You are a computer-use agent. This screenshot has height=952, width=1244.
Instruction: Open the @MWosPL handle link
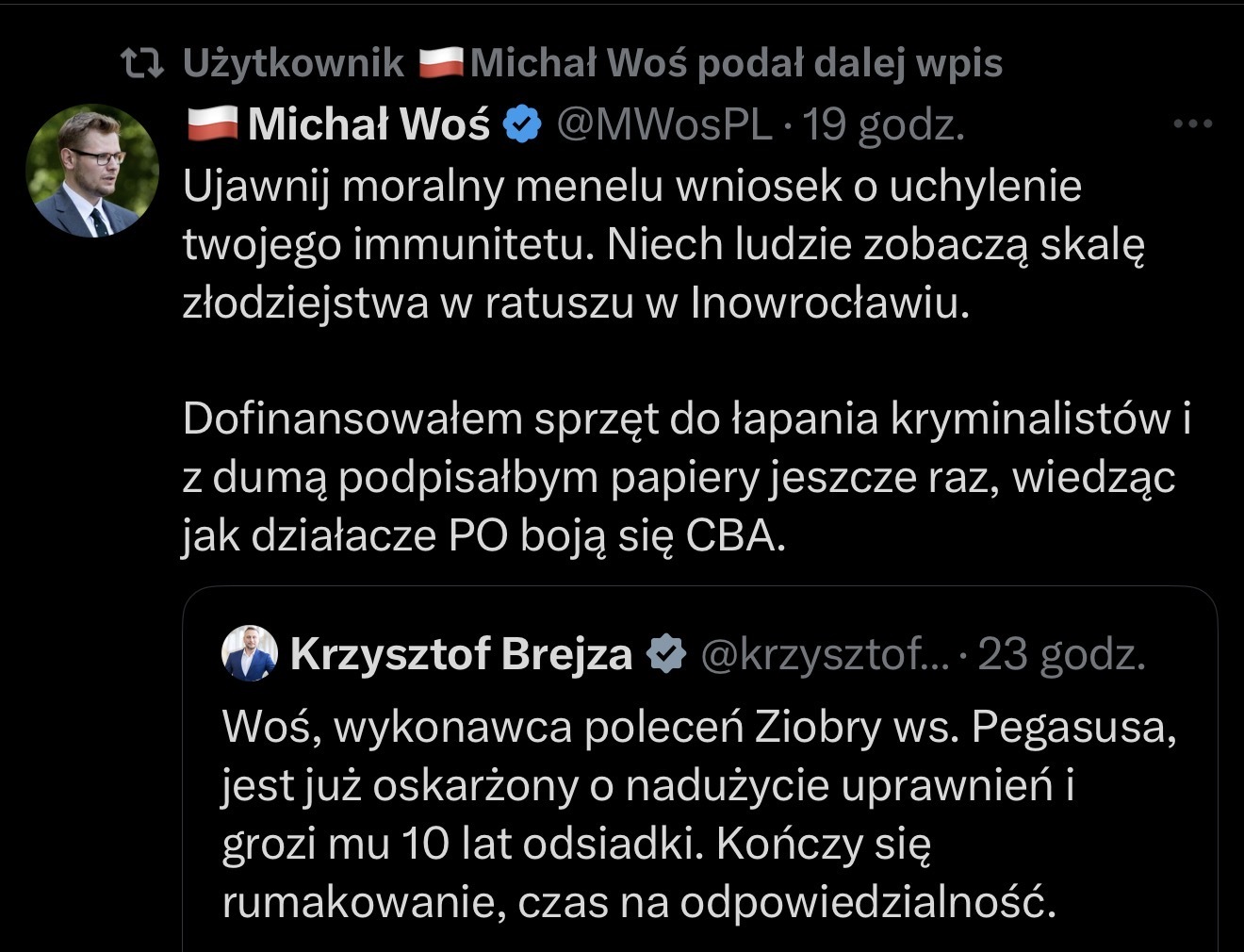pyautogui.click(x=664, y=124)
